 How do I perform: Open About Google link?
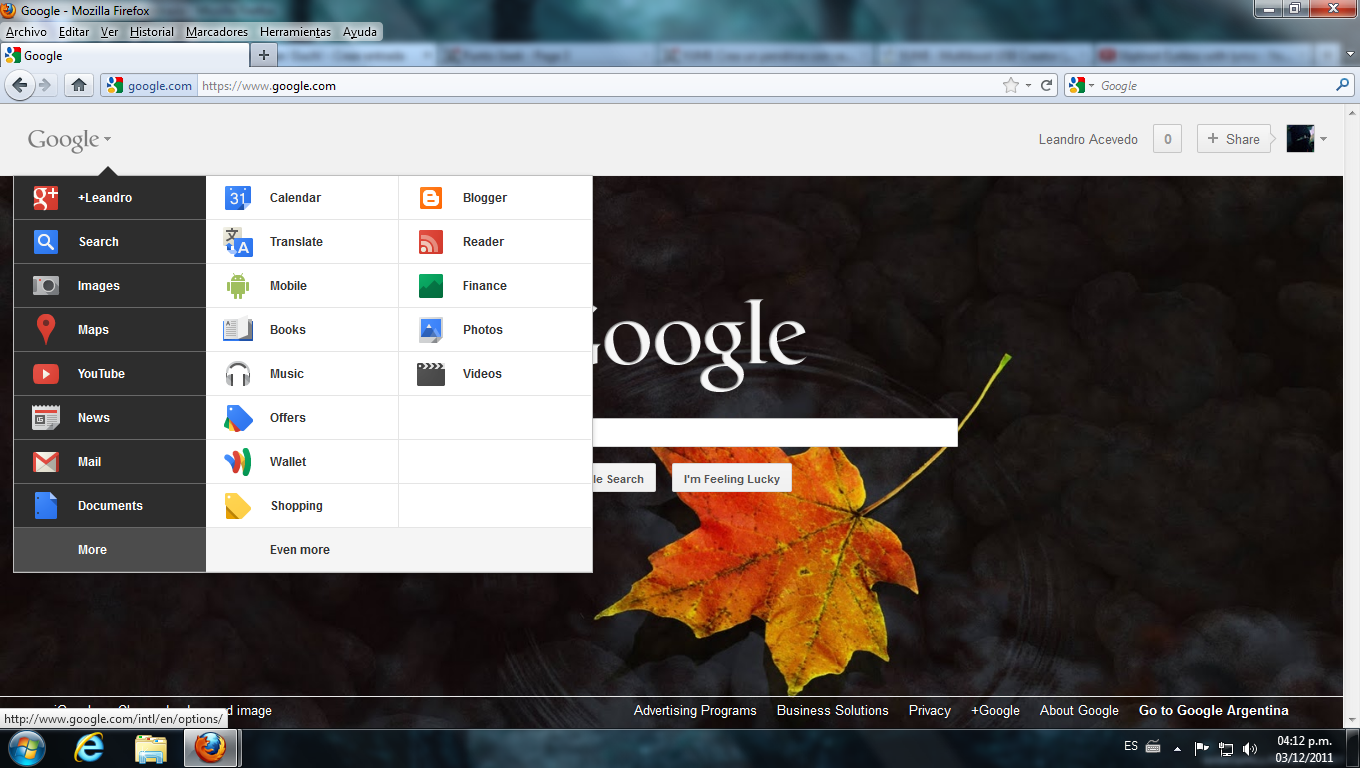pos(1079,711)
